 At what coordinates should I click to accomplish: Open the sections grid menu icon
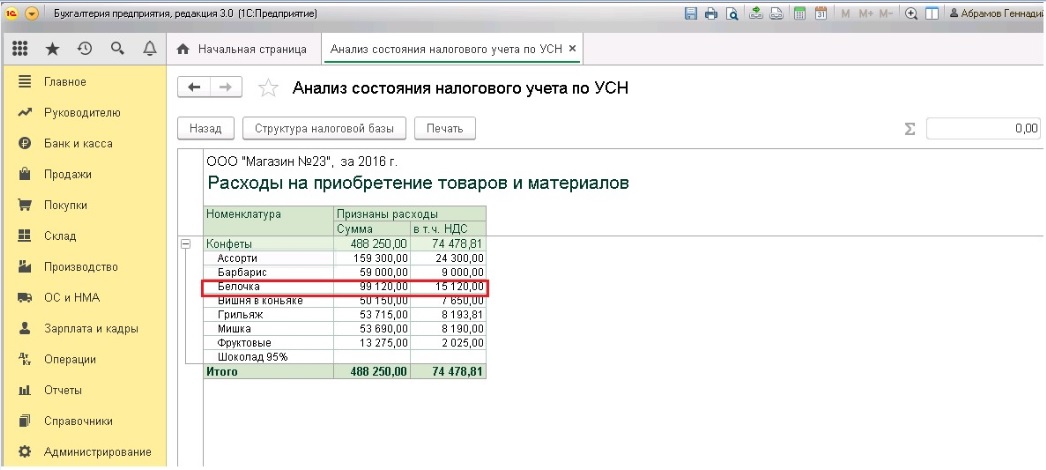[21, 48]
